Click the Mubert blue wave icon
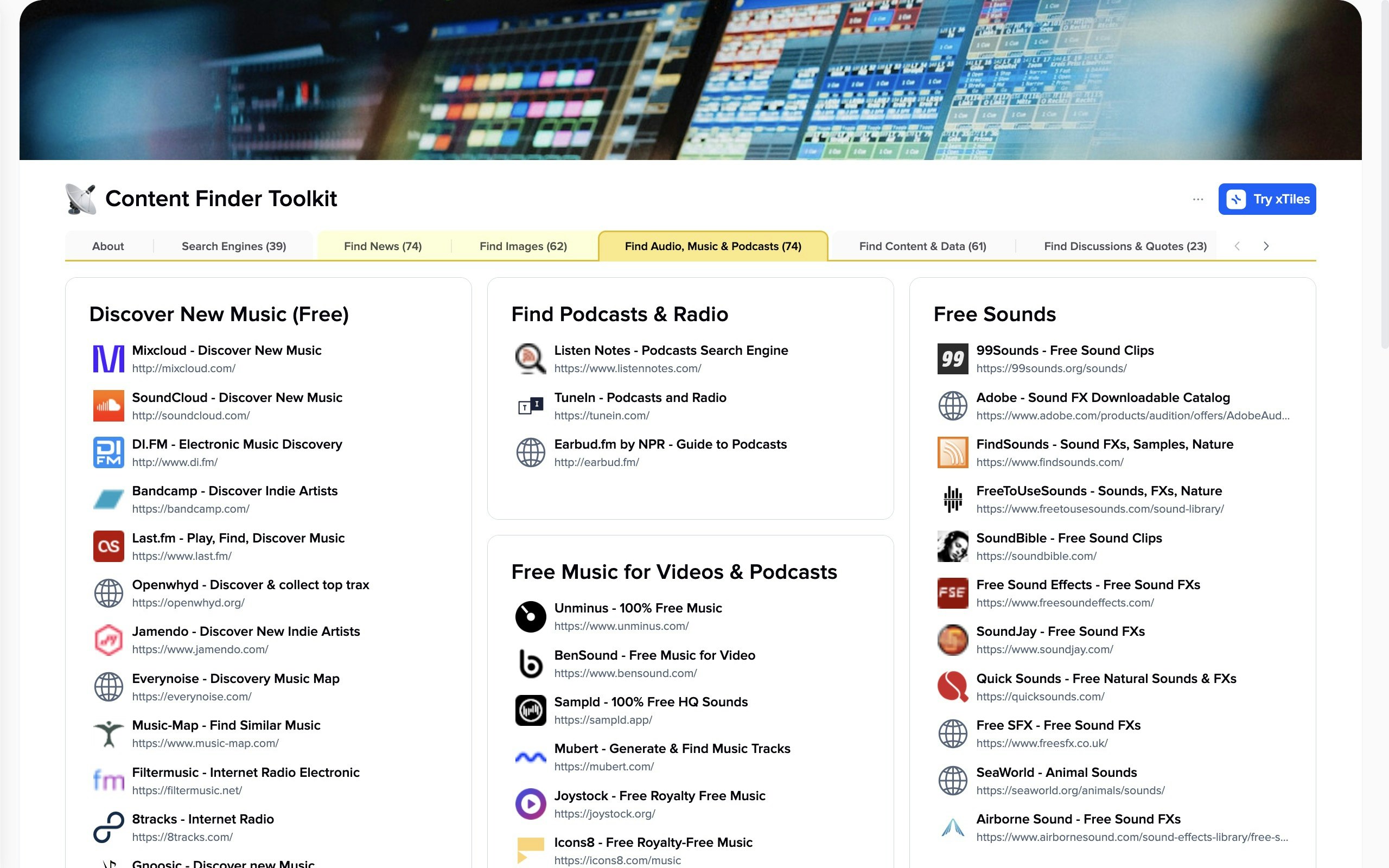1389x868 pixels. (x=530, y=757)
